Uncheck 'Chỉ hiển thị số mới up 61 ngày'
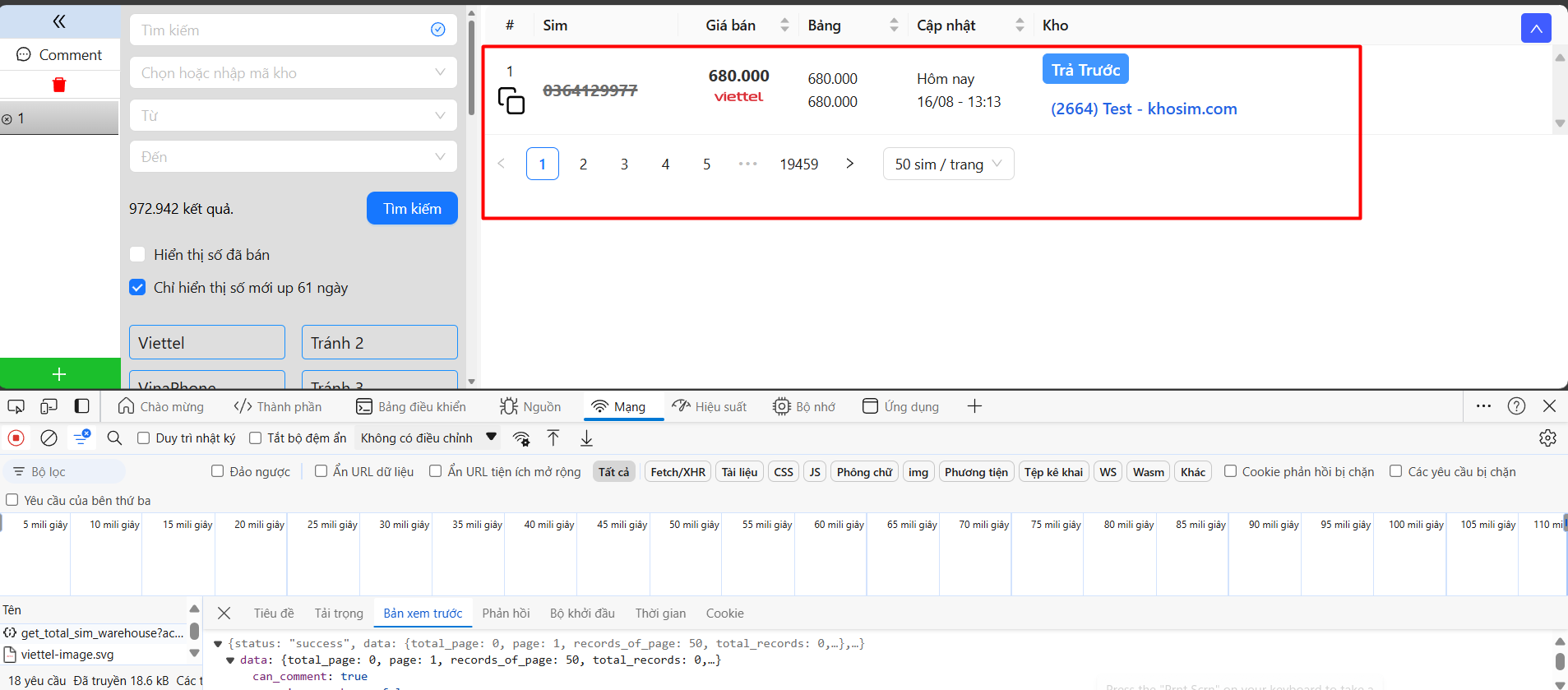This screenshot has width=1568, height=690. [x=138, y=288]
